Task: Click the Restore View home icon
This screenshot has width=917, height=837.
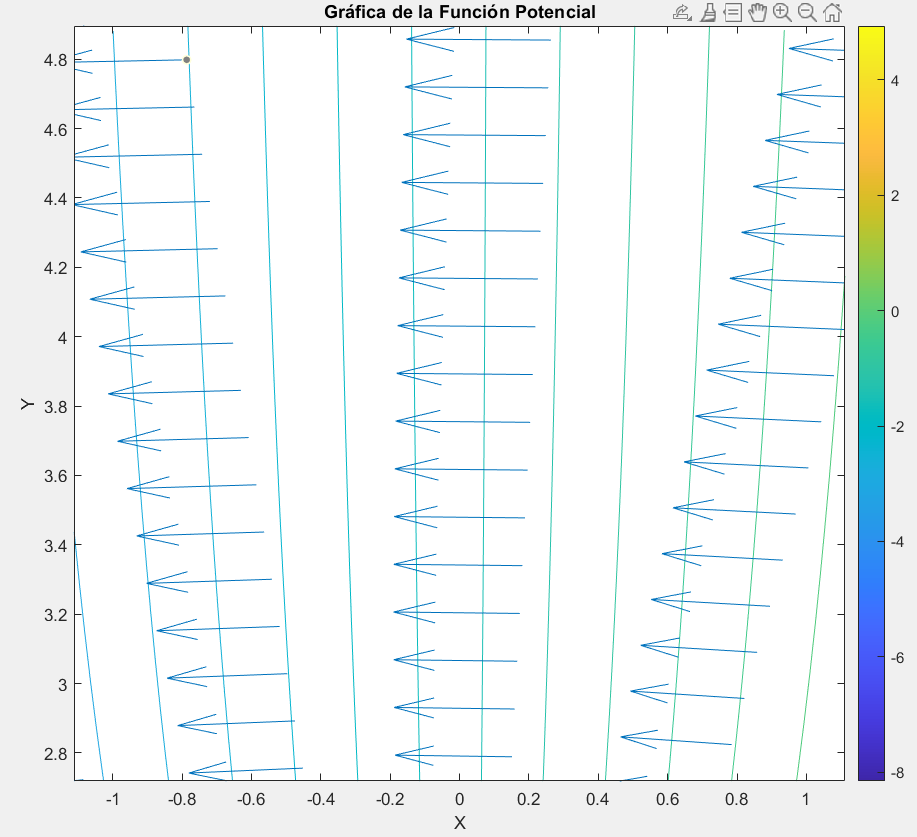Action: [831, 12]
